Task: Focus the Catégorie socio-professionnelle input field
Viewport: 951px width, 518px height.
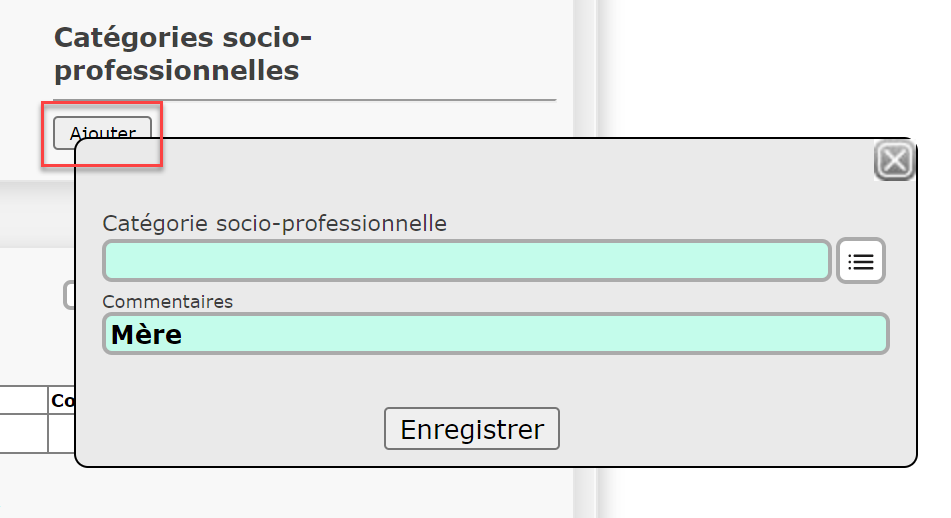Action: [x=466, y=261]
